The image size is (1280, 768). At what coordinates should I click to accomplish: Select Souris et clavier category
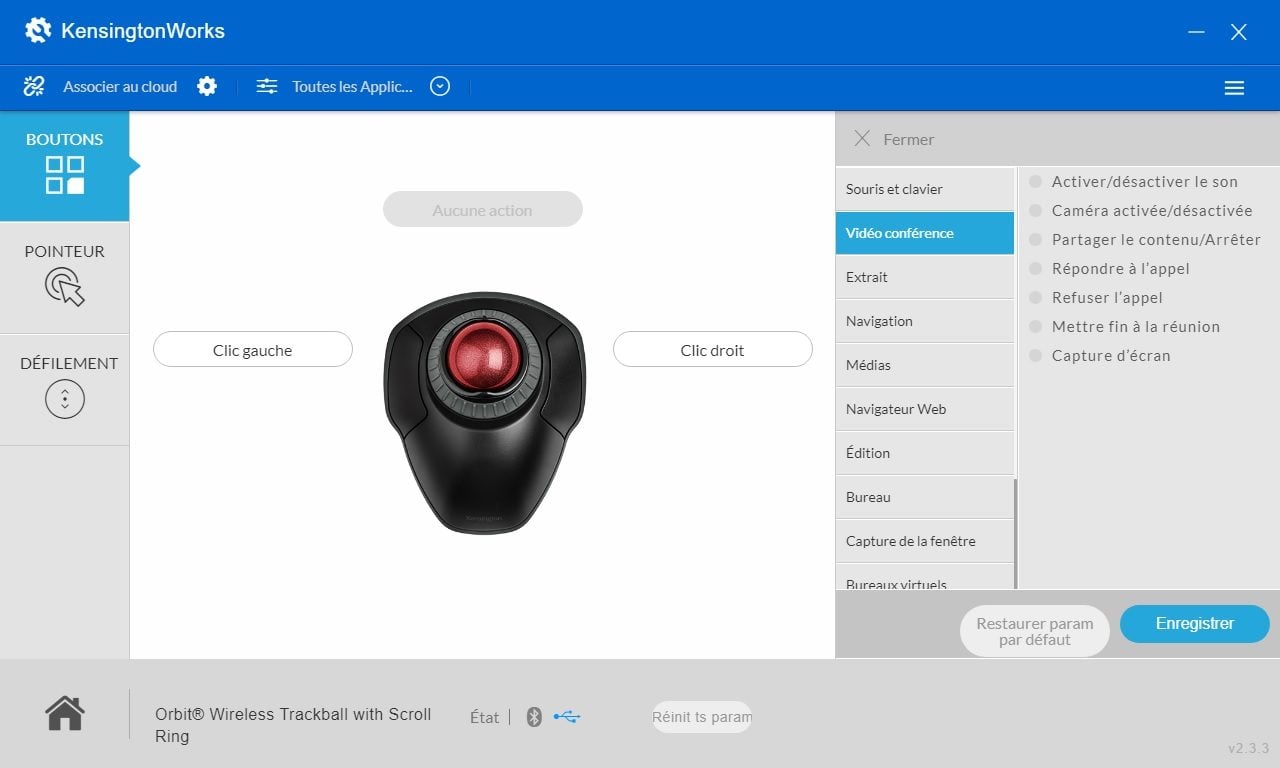[925, 189]
